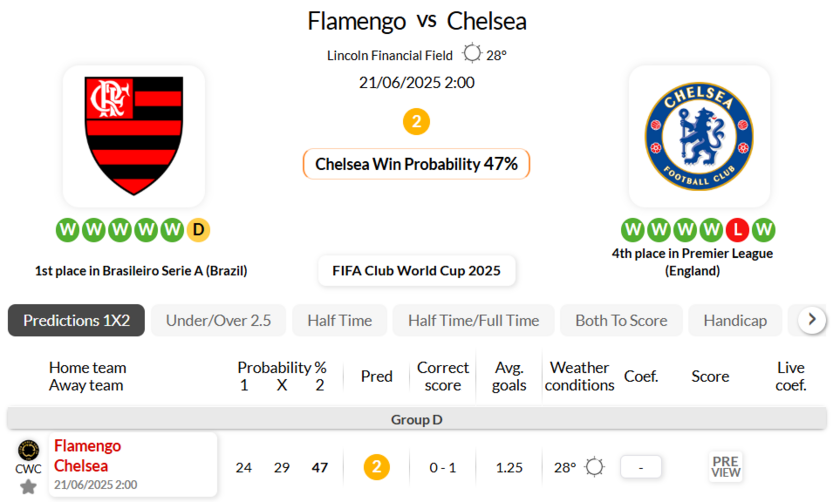Click the PREVIEW button in match row
This screenshot has height=502, width=840.
click(x=726, y=467)
